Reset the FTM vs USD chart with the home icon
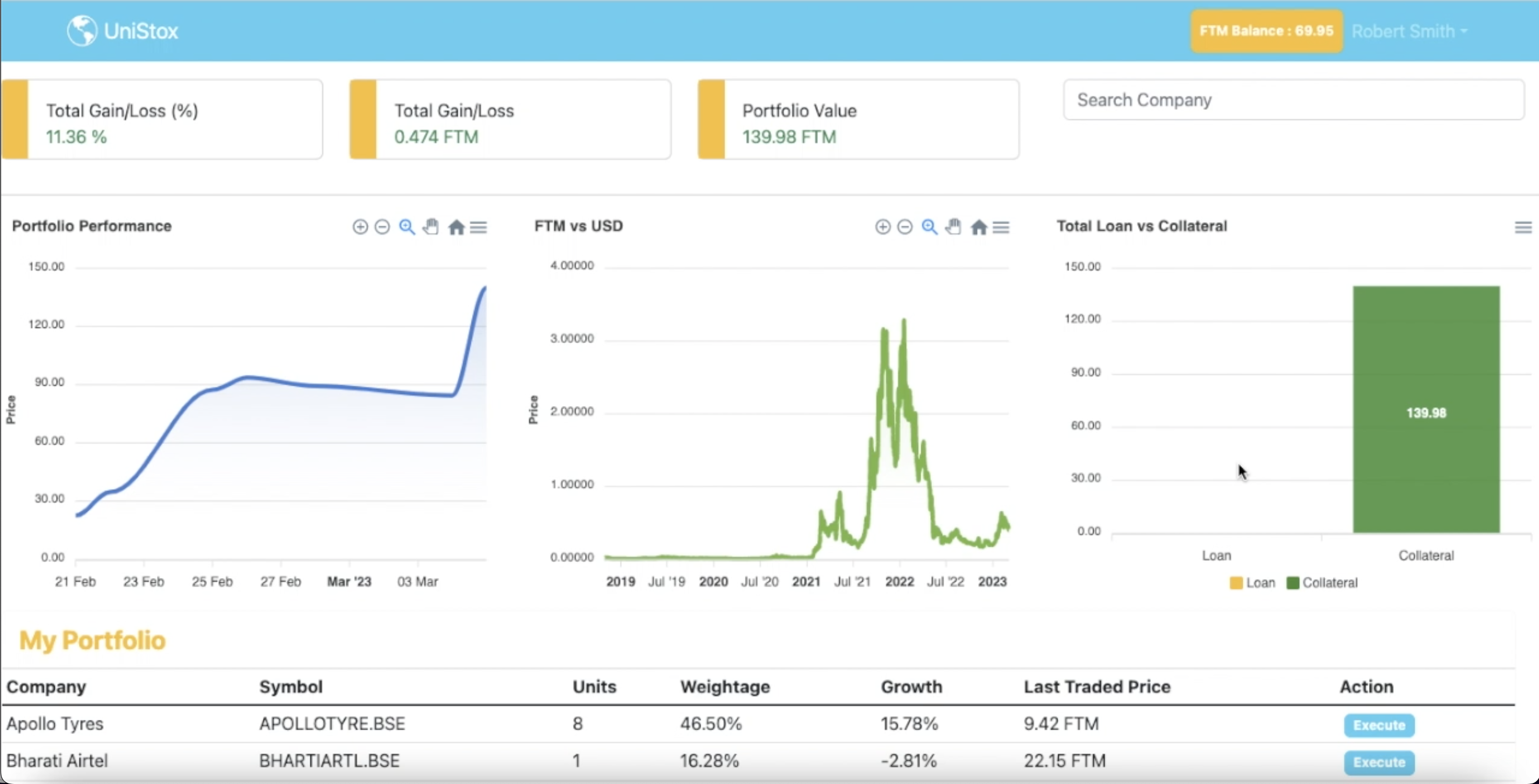Screen dimensions: 1539x784 pyautogui.click(x=979, y=227)
